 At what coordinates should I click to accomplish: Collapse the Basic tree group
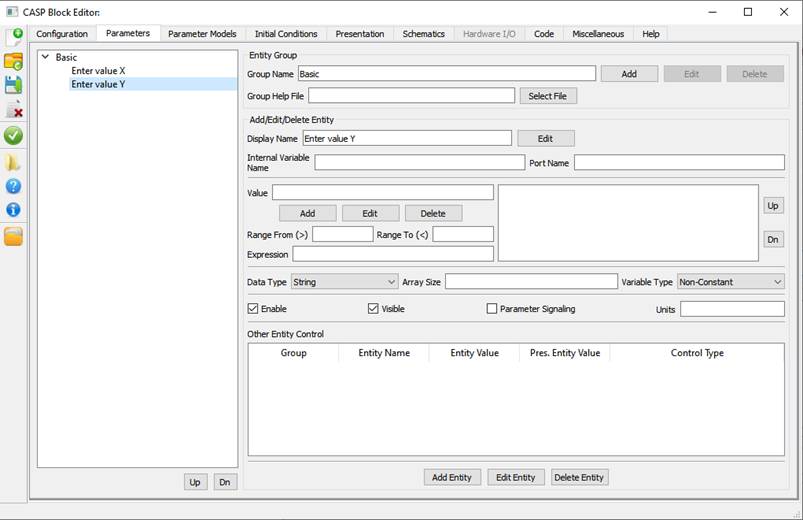(x=46, y=57)
